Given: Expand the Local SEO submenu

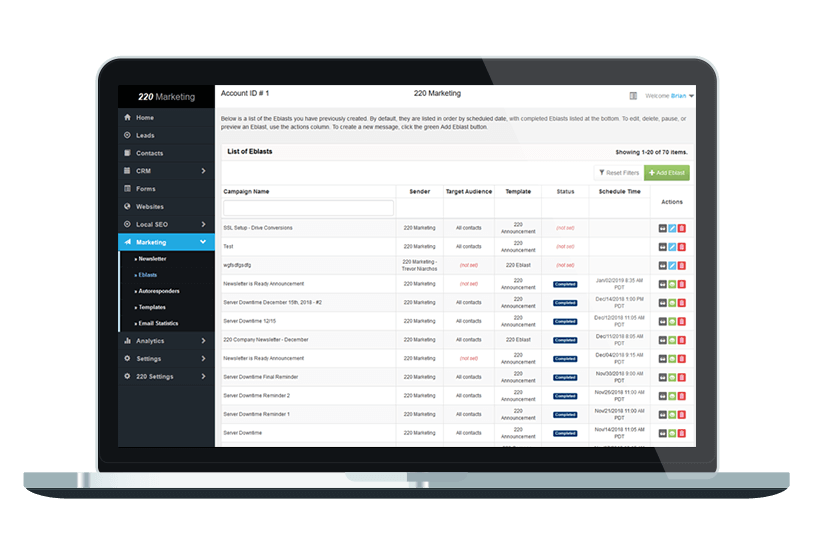Looking at the screenshot, I should pyautogui.click(x=165, y=224).
